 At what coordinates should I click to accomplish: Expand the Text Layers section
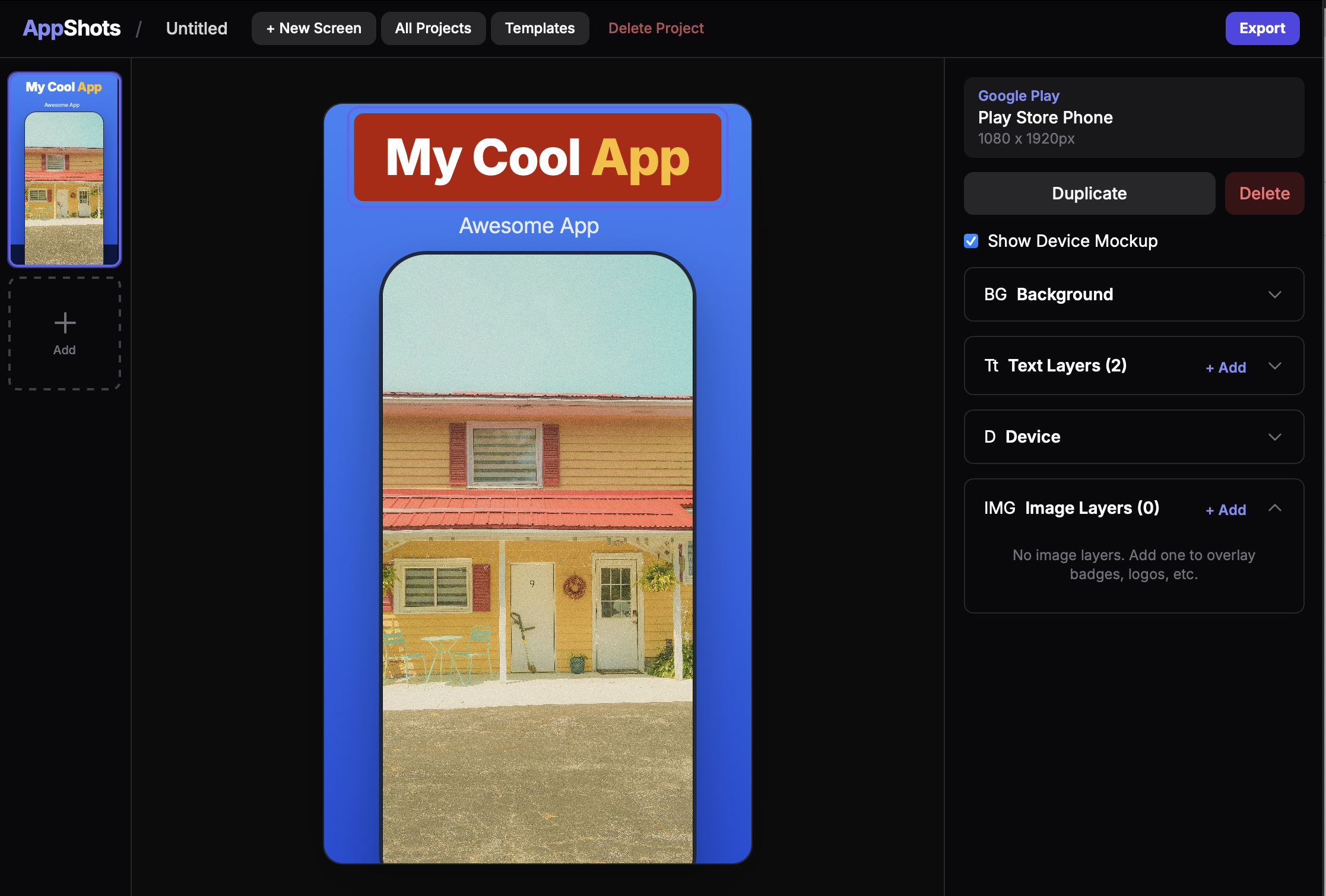pos(1276,366)
